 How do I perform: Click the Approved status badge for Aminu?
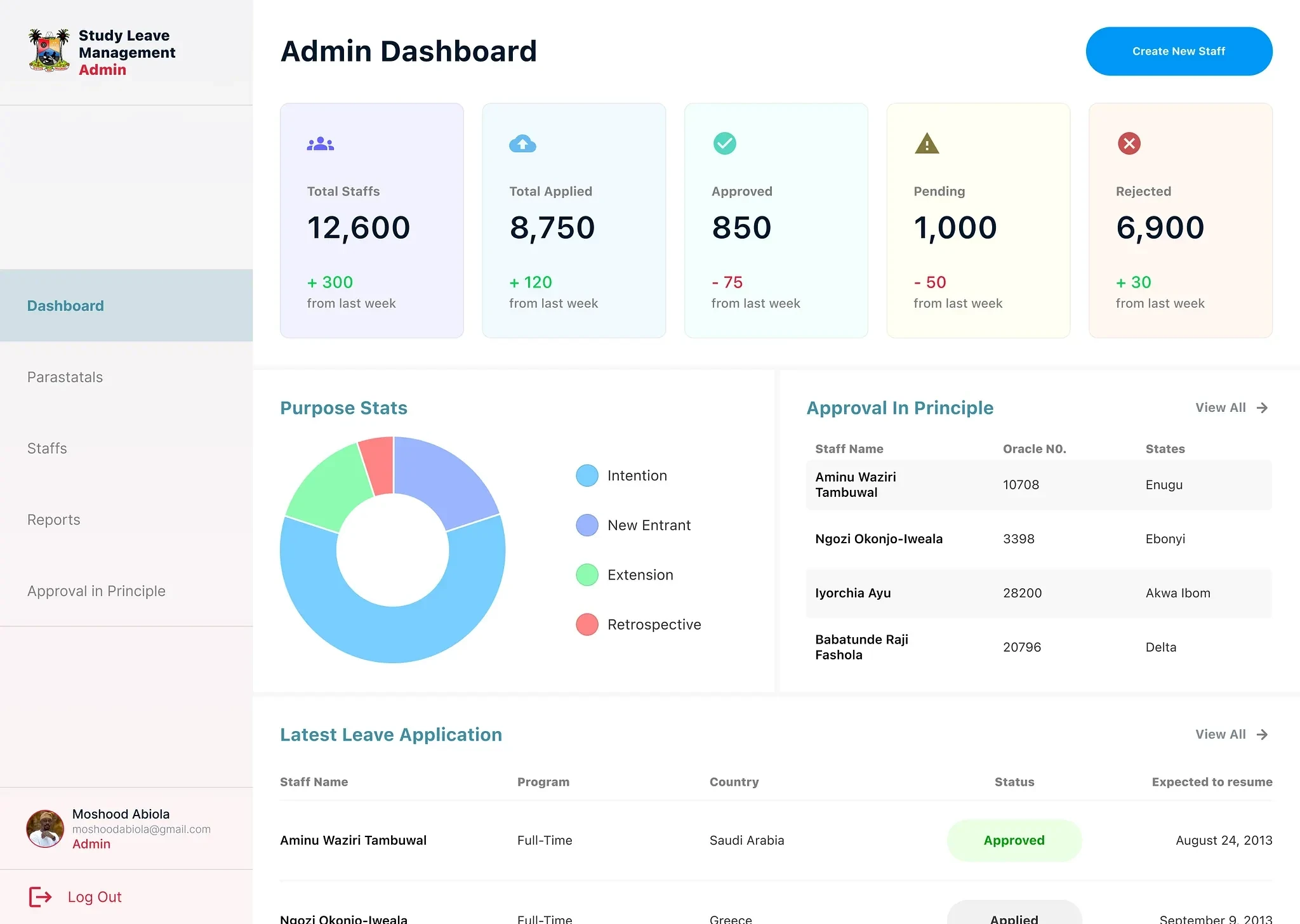click(x=1014, y=840)
